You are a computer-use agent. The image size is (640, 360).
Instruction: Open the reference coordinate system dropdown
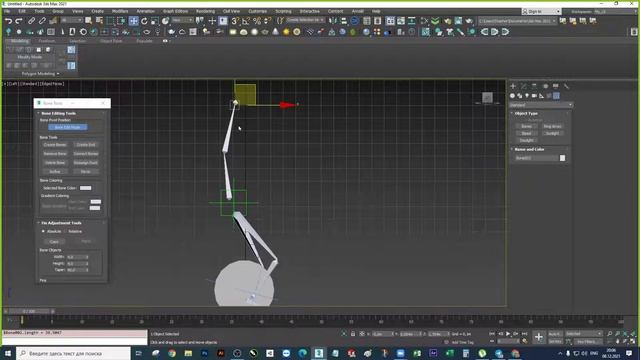182,20
